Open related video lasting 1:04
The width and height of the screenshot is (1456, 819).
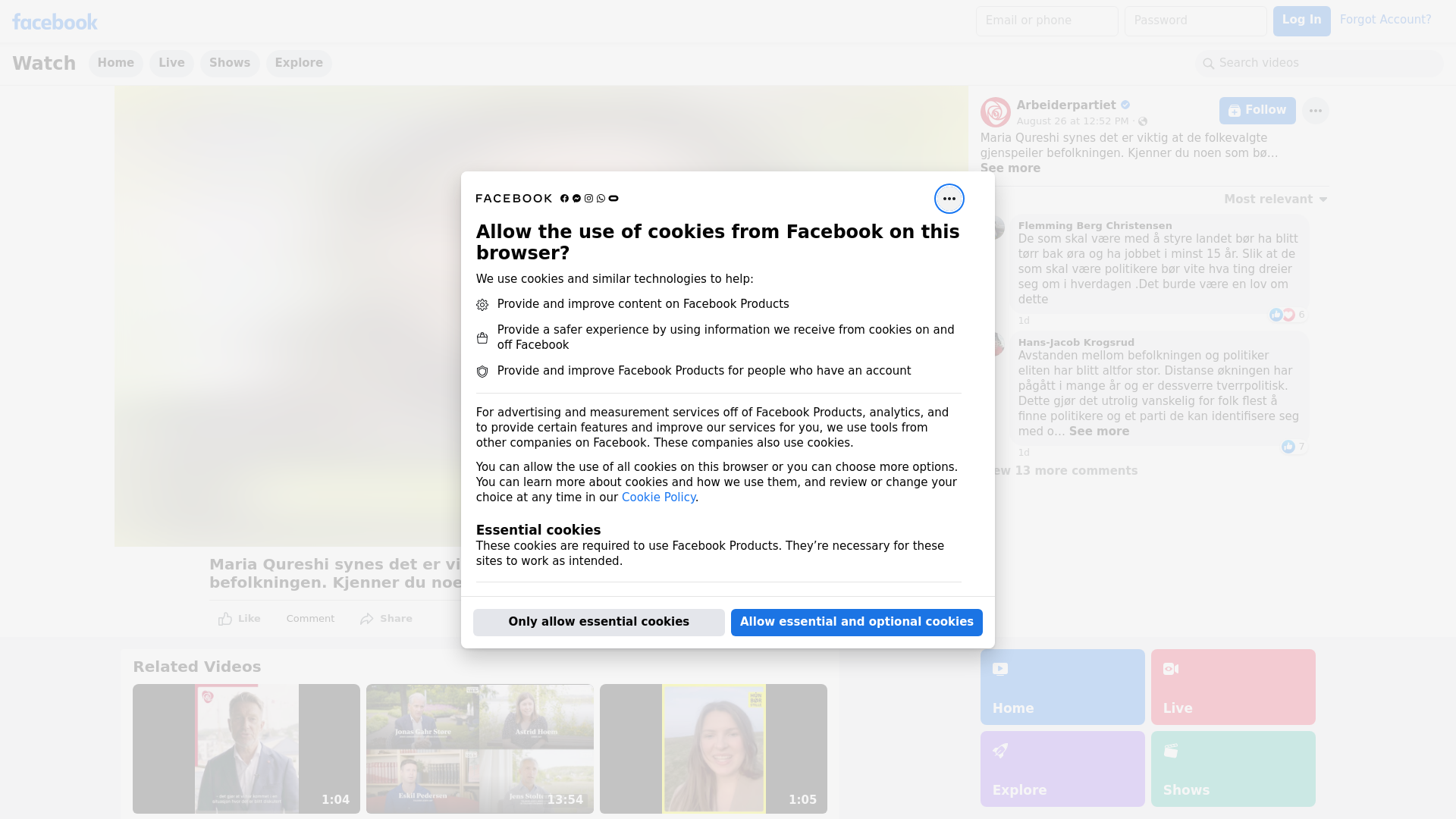pos(246,749)
